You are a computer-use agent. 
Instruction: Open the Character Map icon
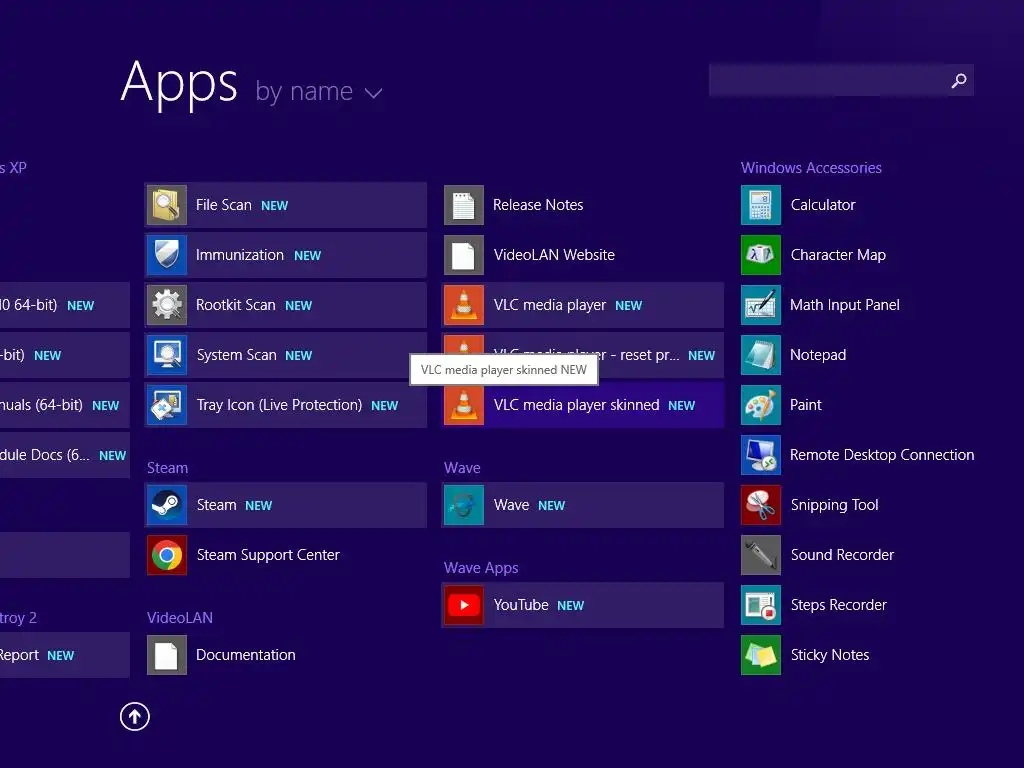(x=761, y=255)
